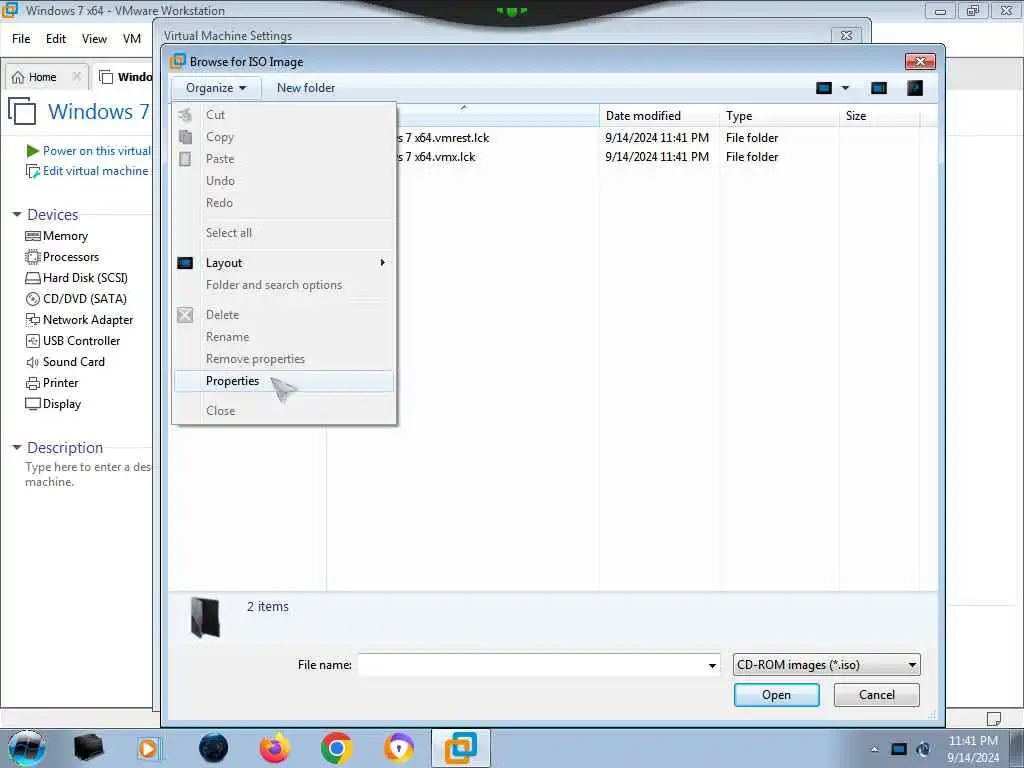This screenshot has height=768, width=1024.
Task: Sort by the Size column header
Action: click(879, 116)
